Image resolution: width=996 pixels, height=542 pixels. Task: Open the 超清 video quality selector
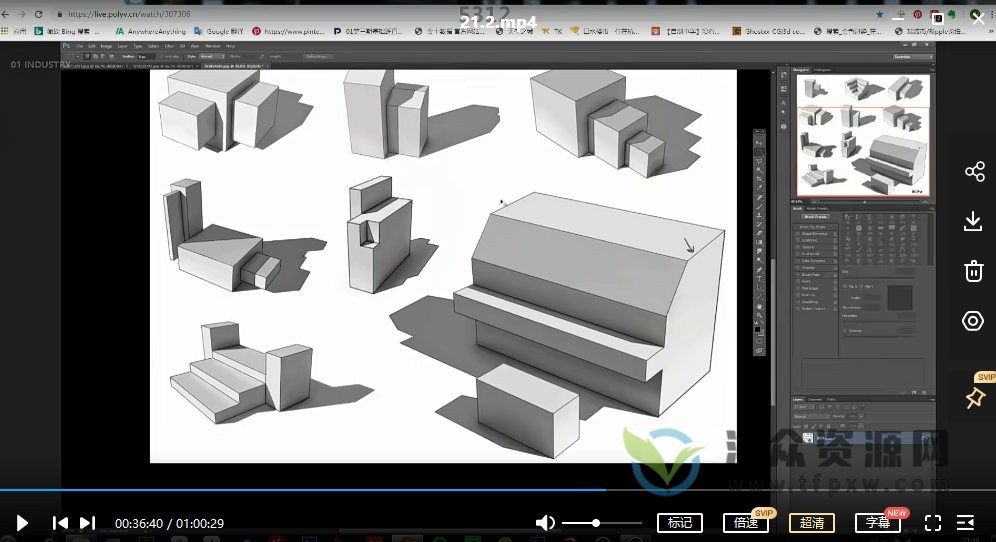click(x=811, y=522)
